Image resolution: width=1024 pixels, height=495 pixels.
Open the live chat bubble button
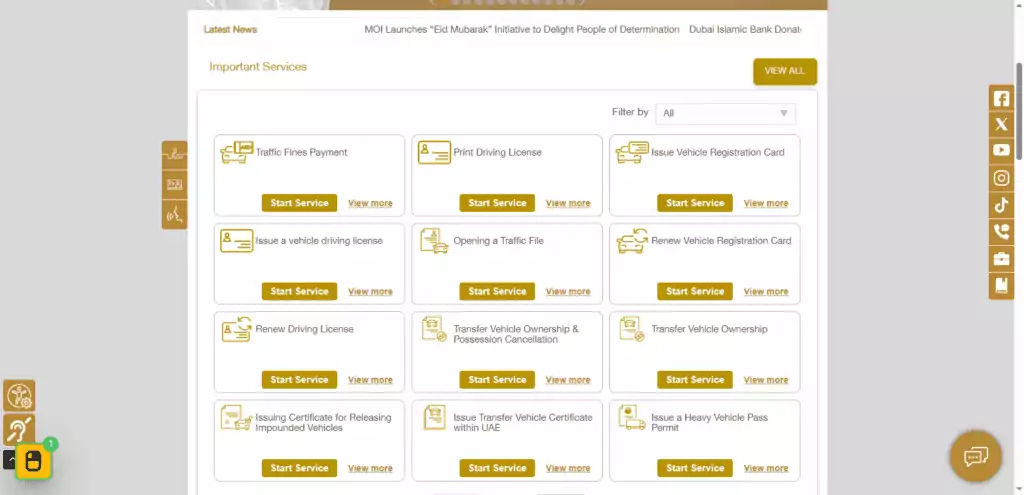click(976, 456)
